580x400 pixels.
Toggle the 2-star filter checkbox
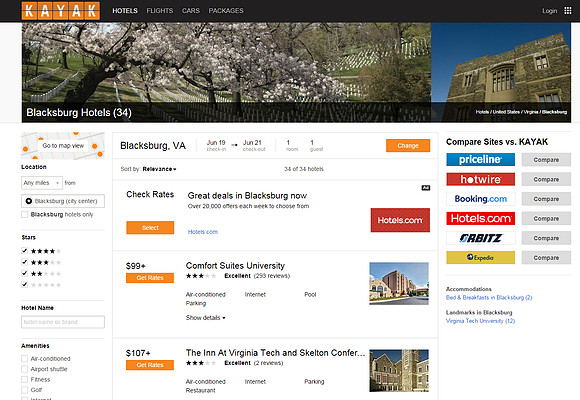[24, 273]
